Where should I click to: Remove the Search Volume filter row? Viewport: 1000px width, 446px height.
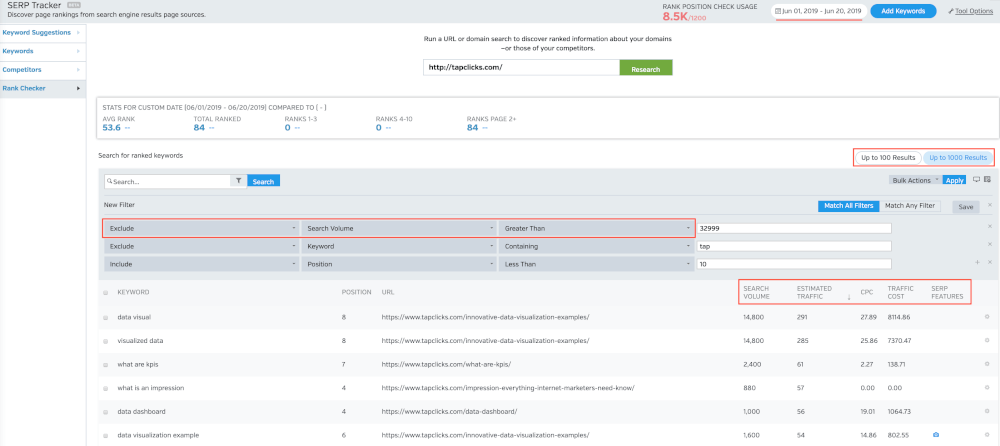[x=990, y=227]
